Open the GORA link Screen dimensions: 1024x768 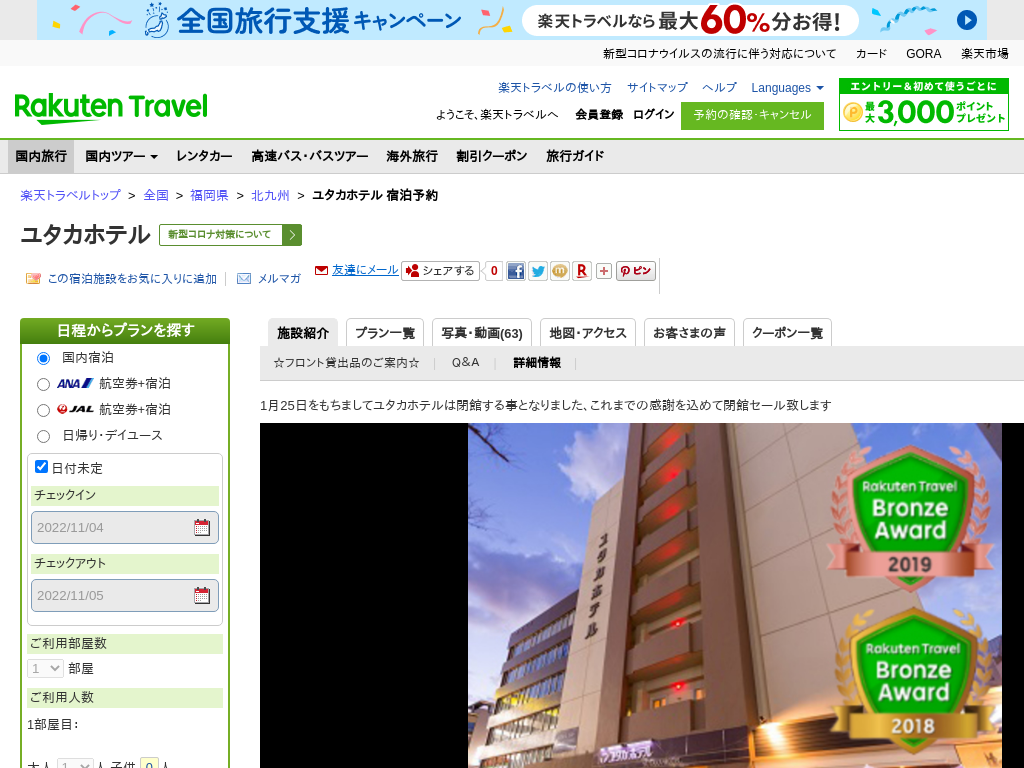tap(923, 54)
